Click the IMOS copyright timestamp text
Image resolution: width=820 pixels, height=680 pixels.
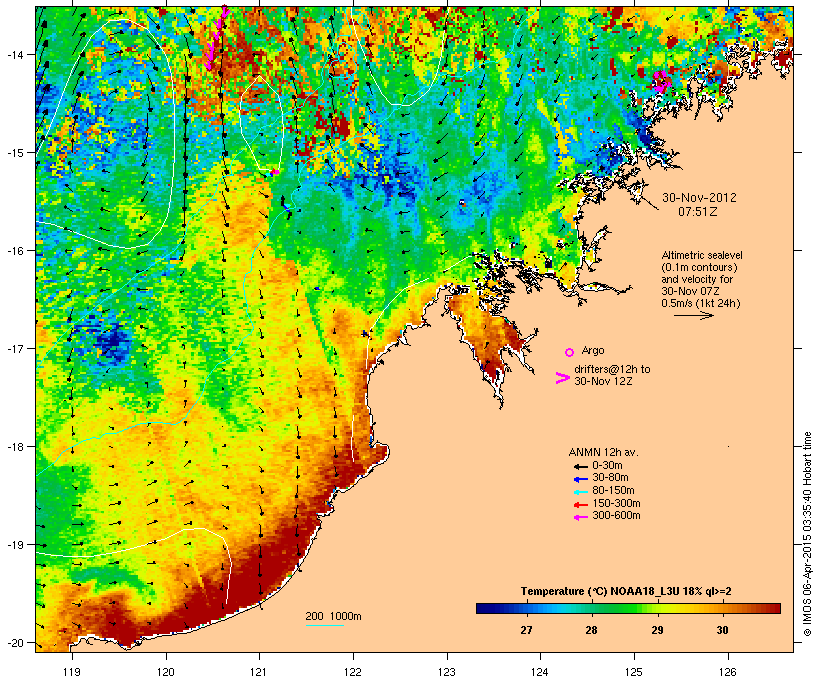click(x=807, y=534)
